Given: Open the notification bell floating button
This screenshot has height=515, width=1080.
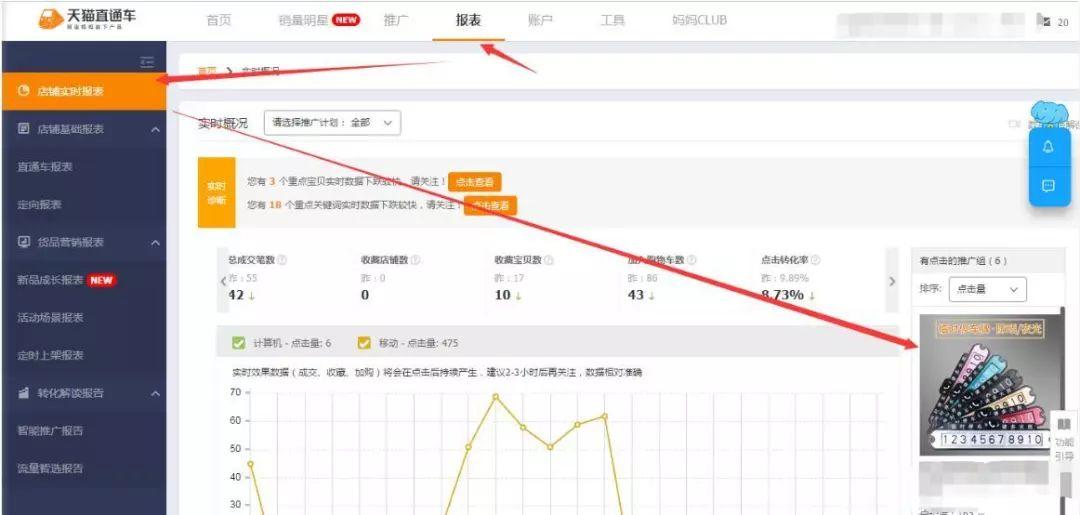Looking at the screenshot, I should click(1048, 147).
